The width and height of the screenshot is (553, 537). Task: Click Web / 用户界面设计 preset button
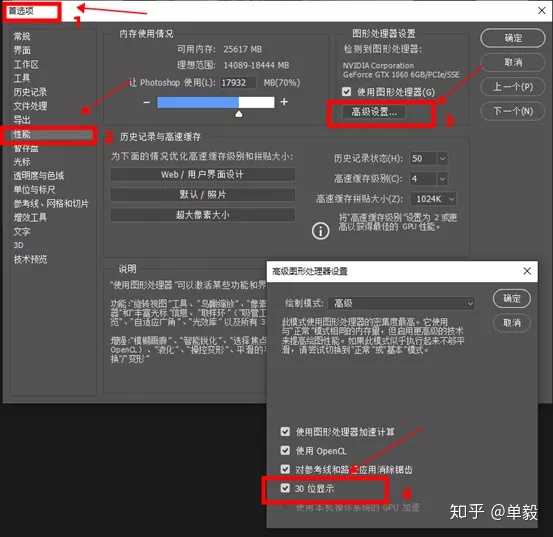tap(202, 174)
